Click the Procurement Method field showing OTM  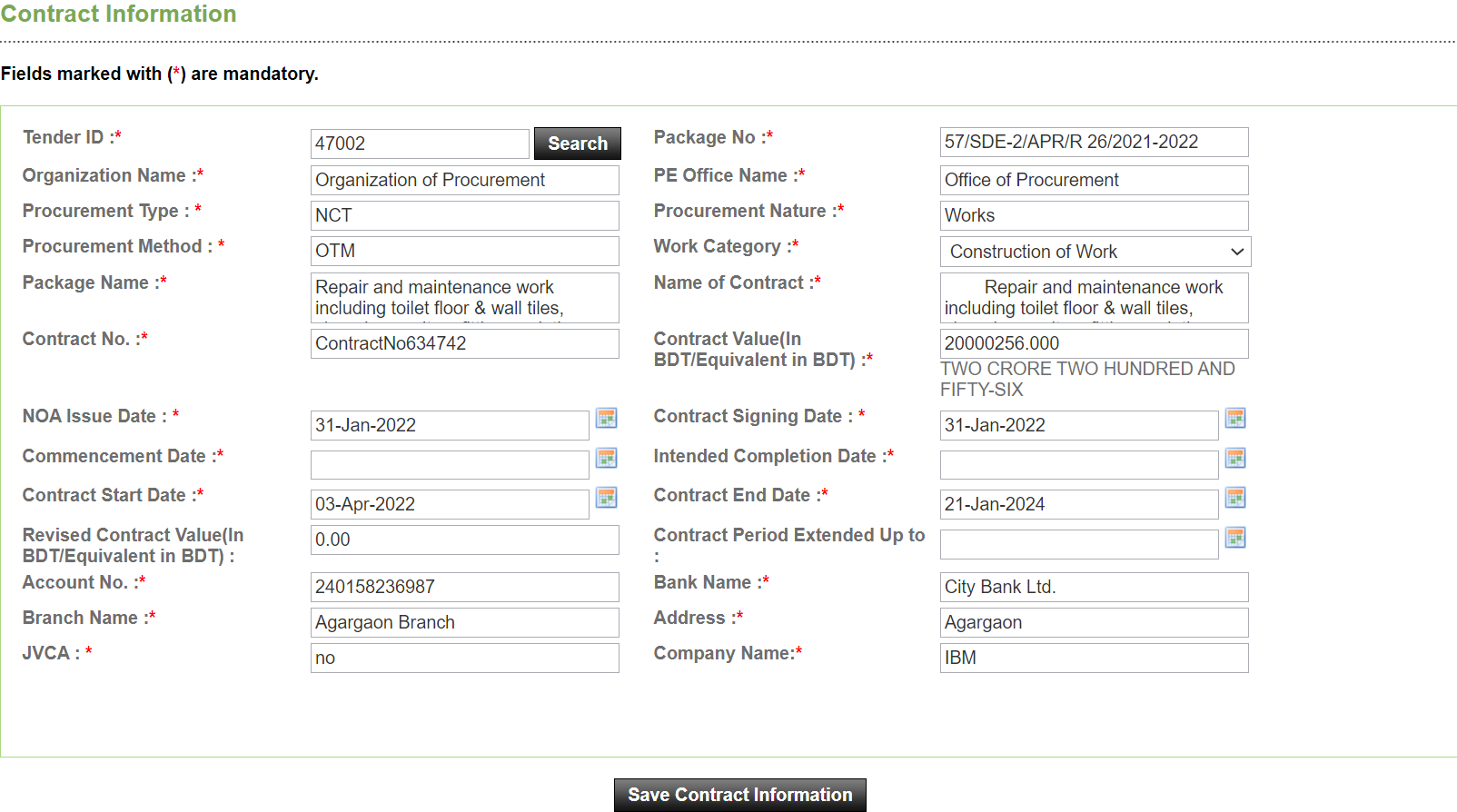465,251
